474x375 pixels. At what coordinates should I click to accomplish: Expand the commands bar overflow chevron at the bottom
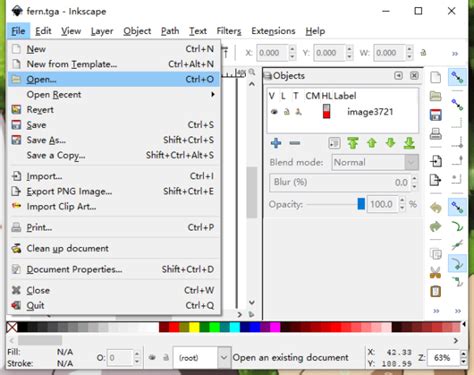(436, 311)
